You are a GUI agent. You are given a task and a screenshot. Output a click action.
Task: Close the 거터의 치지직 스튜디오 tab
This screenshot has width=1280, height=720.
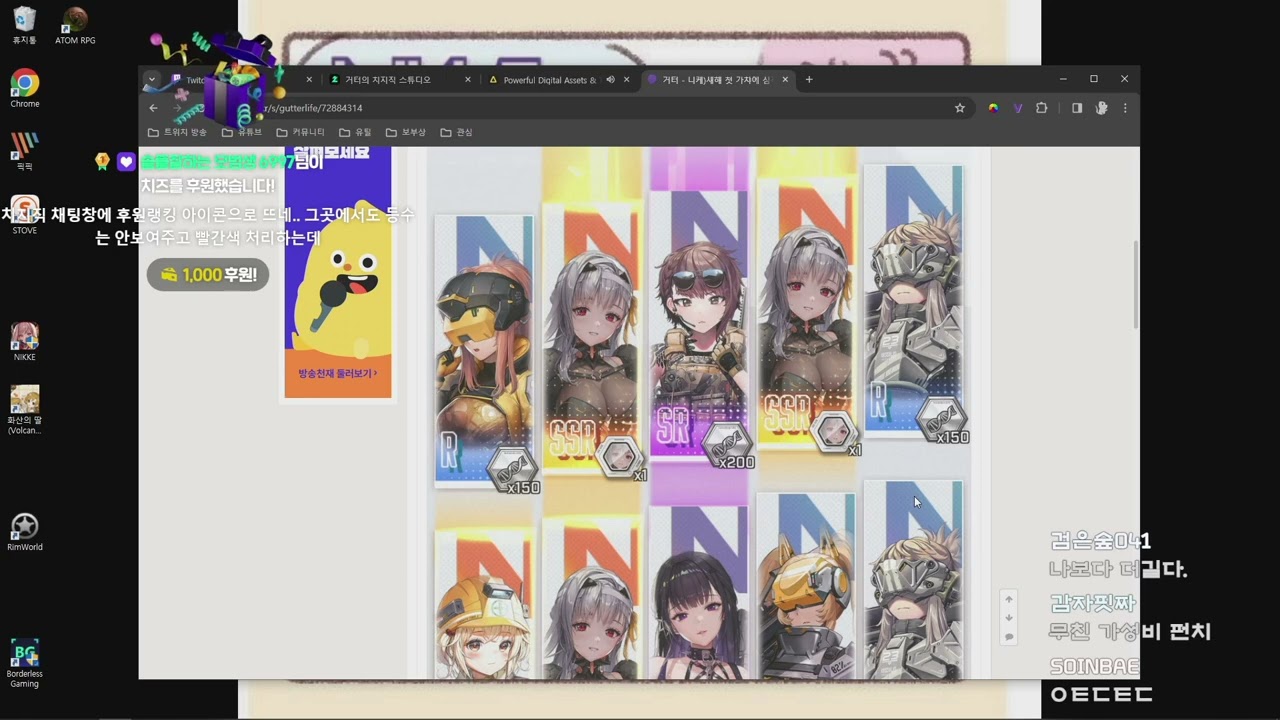468,80
